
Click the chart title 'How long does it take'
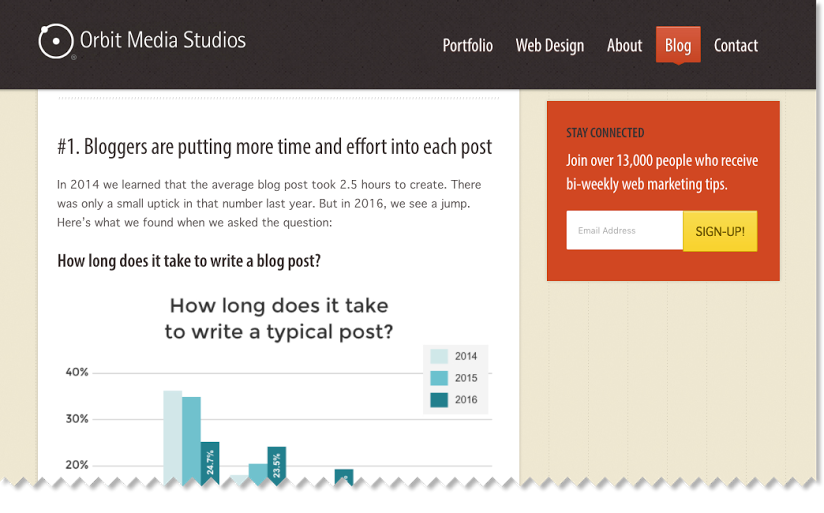pos(279,319)
